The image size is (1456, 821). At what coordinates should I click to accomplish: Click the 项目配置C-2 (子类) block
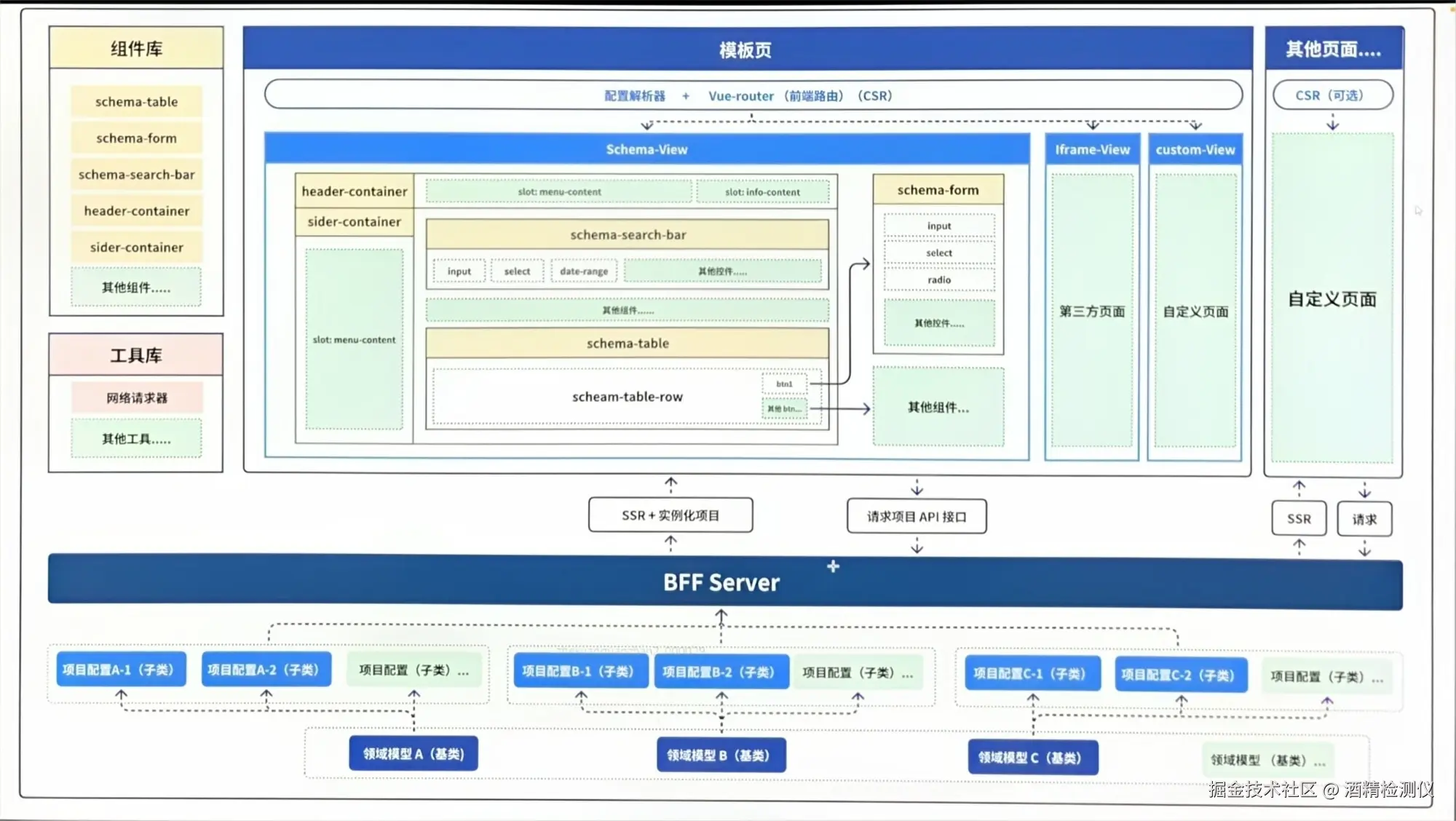1180,675
